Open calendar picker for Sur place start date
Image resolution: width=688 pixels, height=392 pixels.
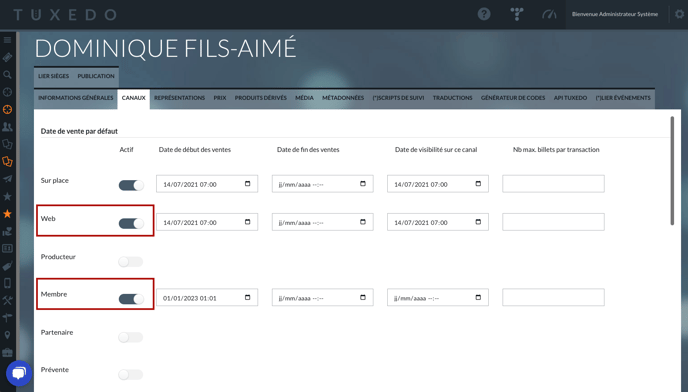click(247, 184)
